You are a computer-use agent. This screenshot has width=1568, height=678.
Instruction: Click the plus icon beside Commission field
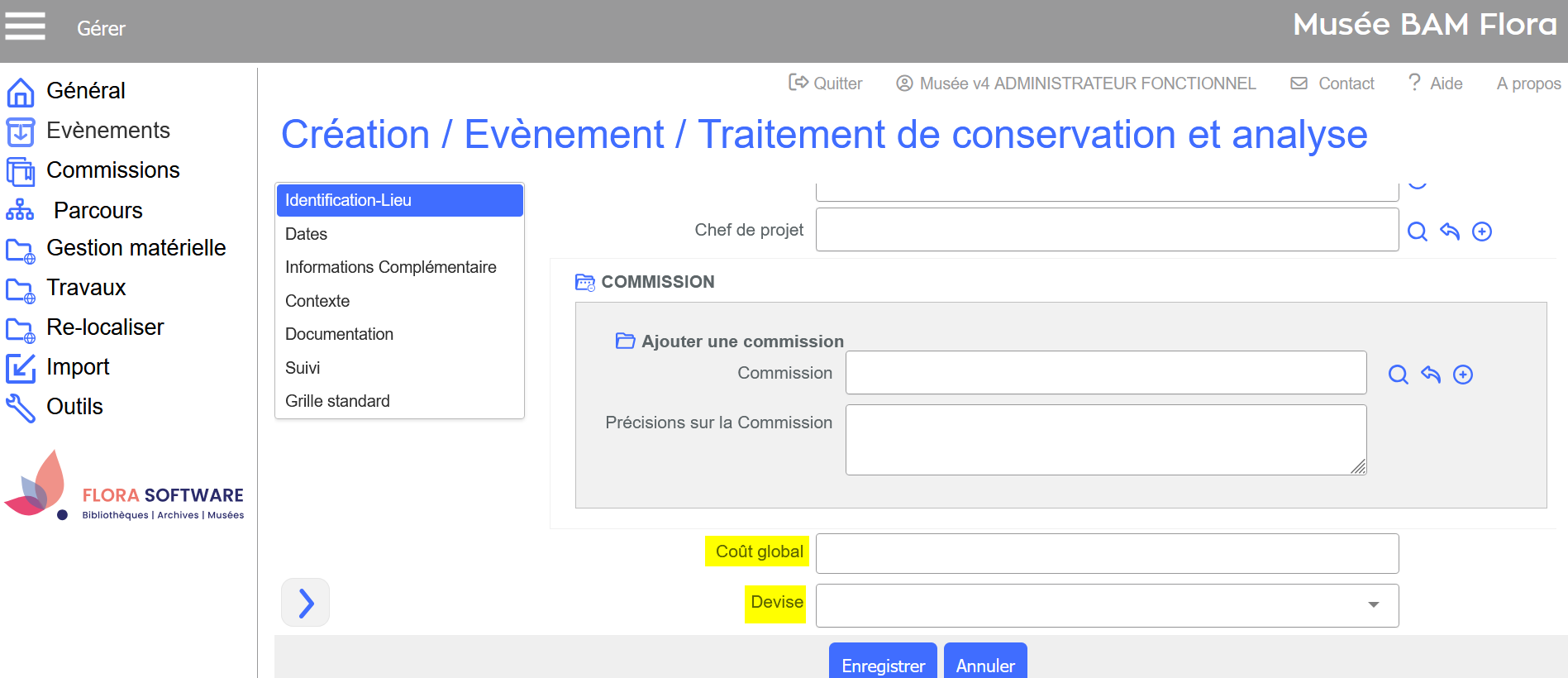coord(1462,375)
